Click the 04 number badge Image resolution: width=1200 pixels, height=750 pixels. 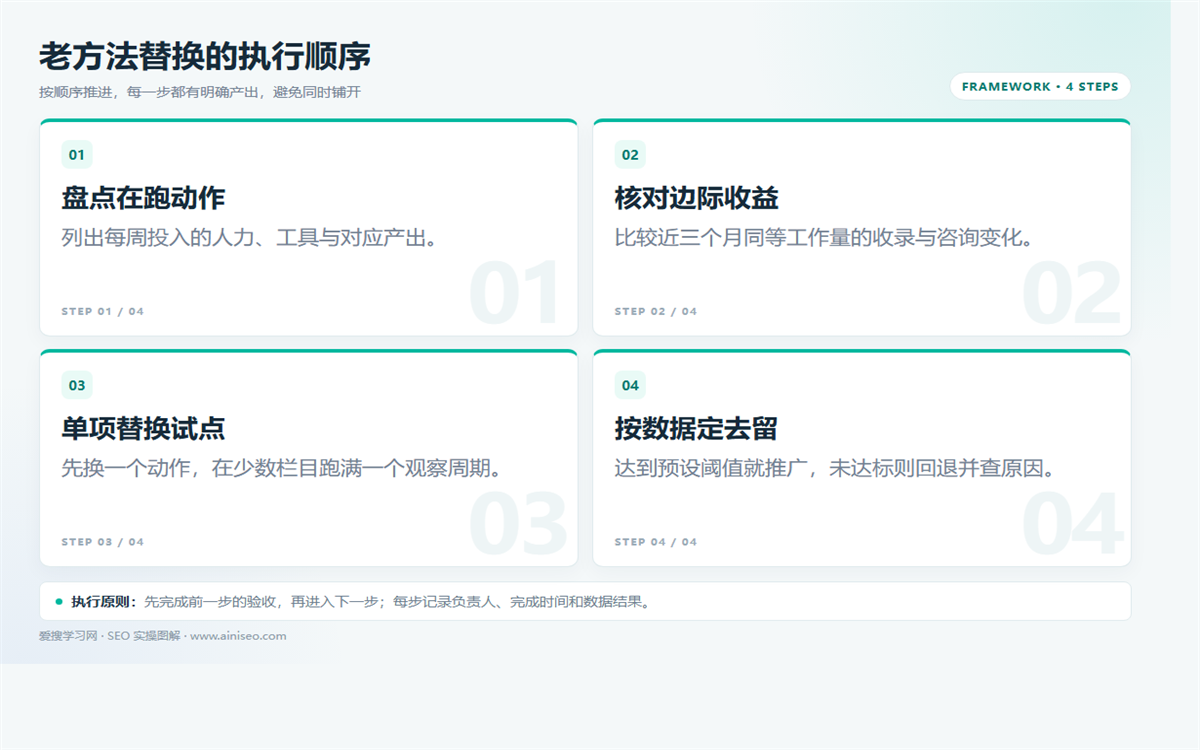(x=630, y=386)
